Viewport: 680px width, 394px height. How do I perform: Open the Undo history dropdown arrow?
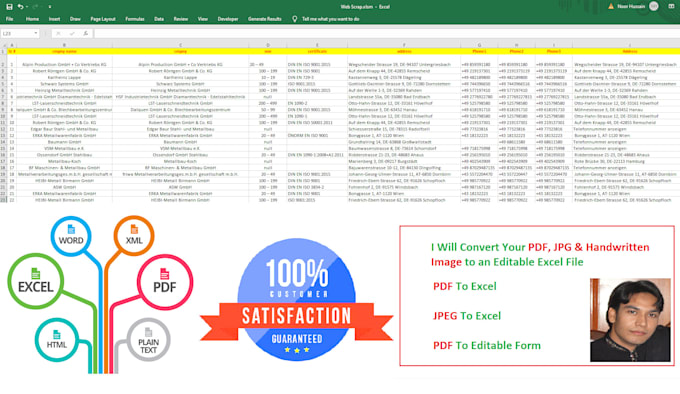click(27, 7)
